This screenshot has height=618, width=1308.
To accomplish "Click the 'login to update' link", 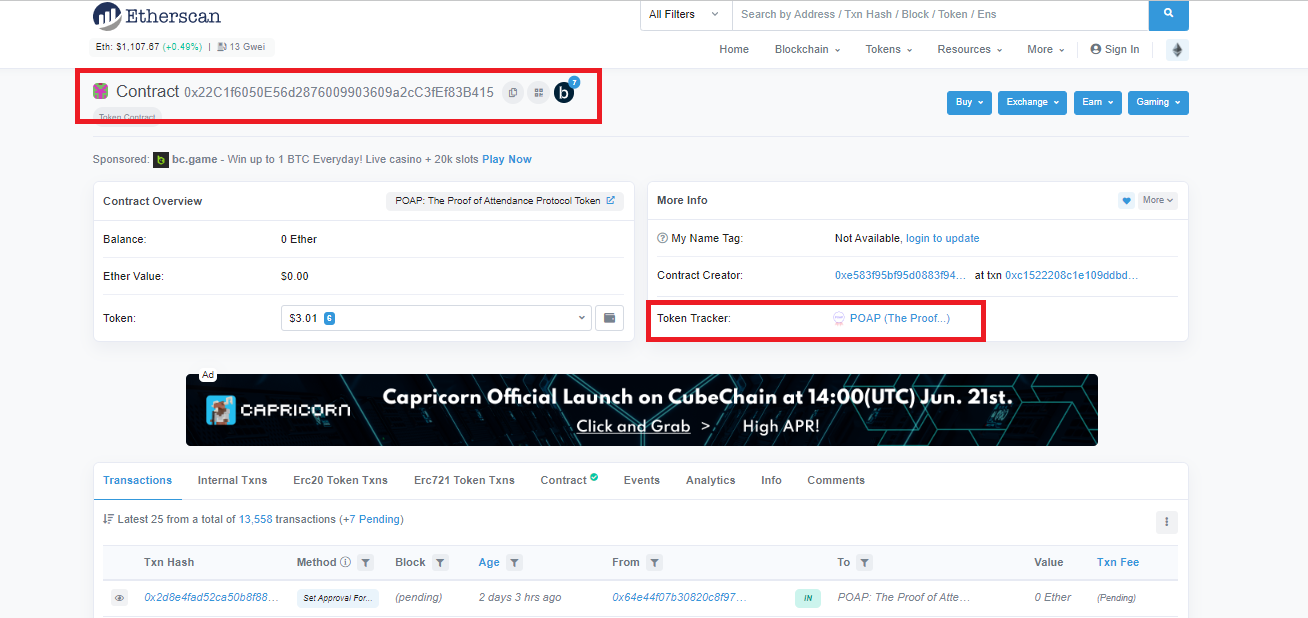I will click(943, 238).
